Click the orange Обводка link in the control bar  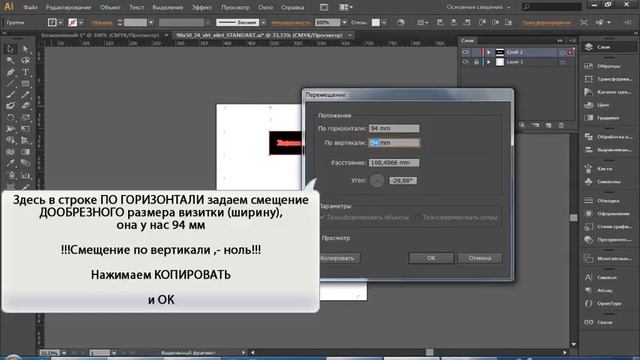click(102, 22)
